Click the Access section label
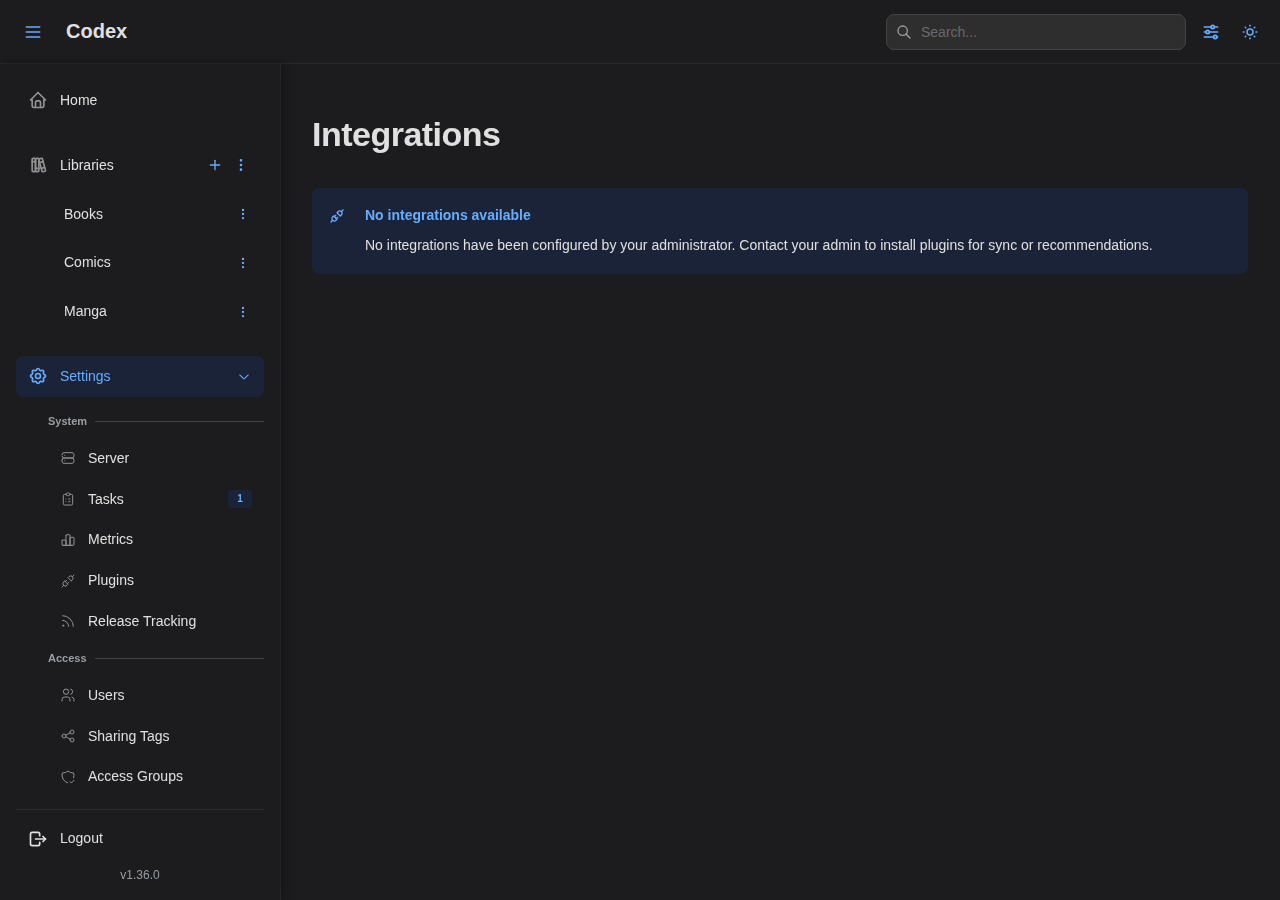The height and width of the screenshot is (900, 1280). (x=67, y=658)
